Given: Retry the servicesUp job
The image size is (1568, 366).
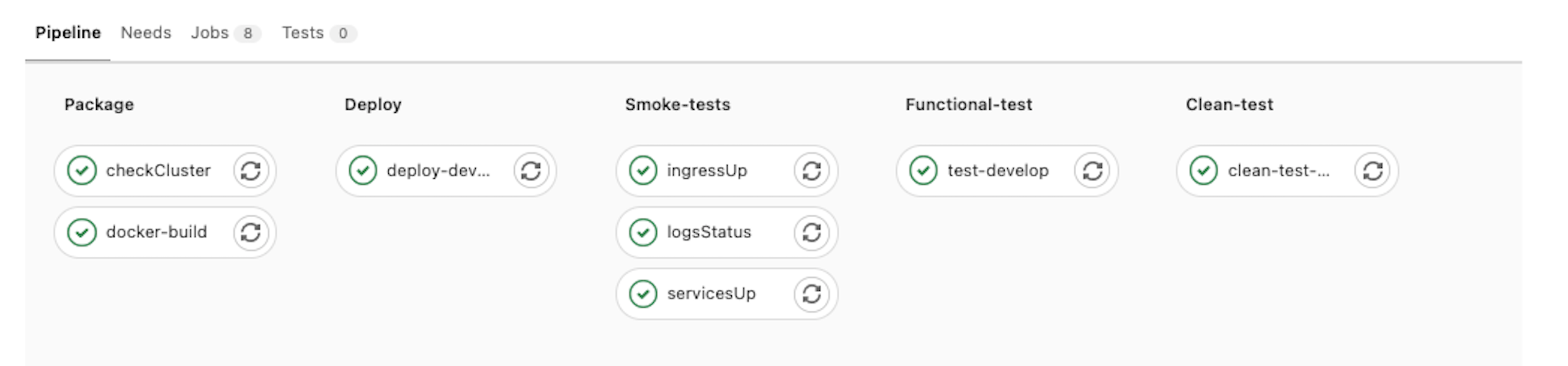Looking at the screenshot, I should [x=812, y=293].
